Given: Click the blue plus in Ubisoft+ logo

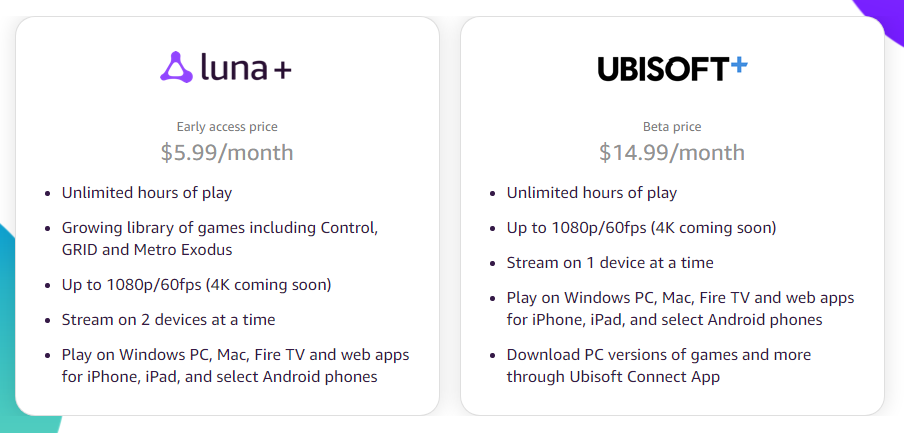Looking at the screenshot, I should (x=738, y=66).
